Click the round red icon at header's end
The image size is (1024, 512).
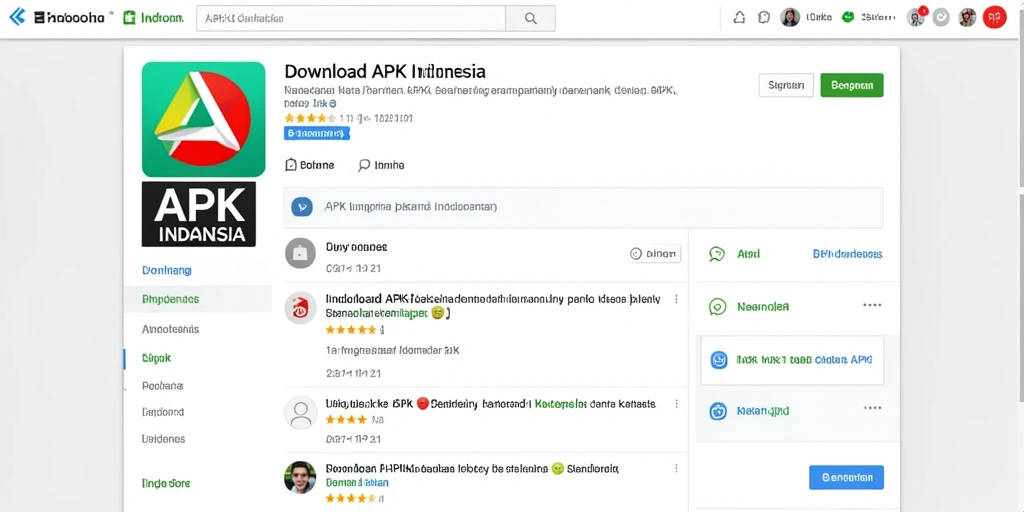(995, 18)
